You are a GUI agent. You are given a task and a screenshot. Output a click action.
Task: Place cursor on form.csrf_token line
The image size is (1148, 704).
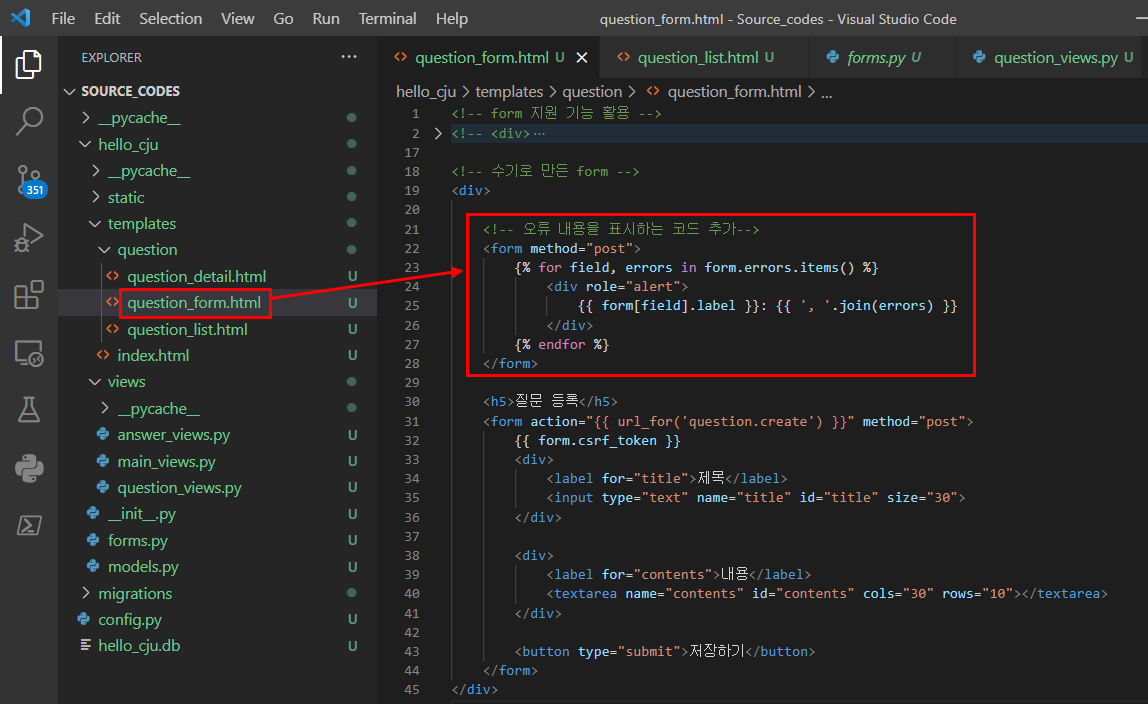coord(597,441)
